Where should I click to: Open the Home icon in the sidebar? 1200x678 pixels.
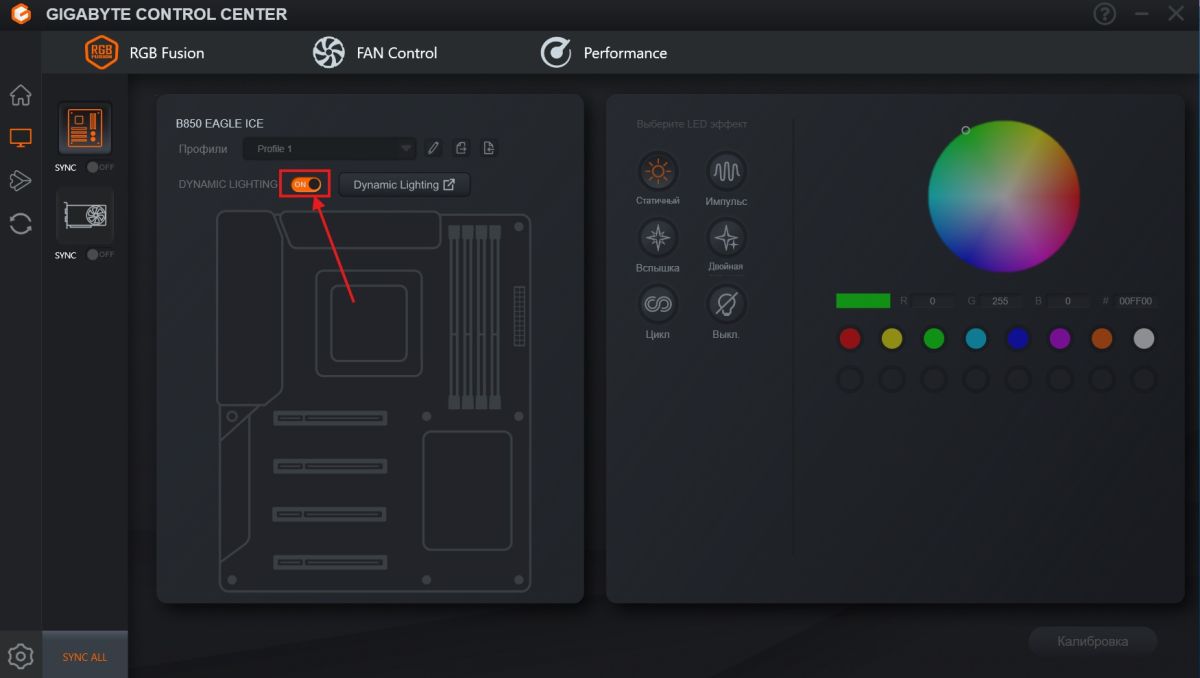[20, 96]
